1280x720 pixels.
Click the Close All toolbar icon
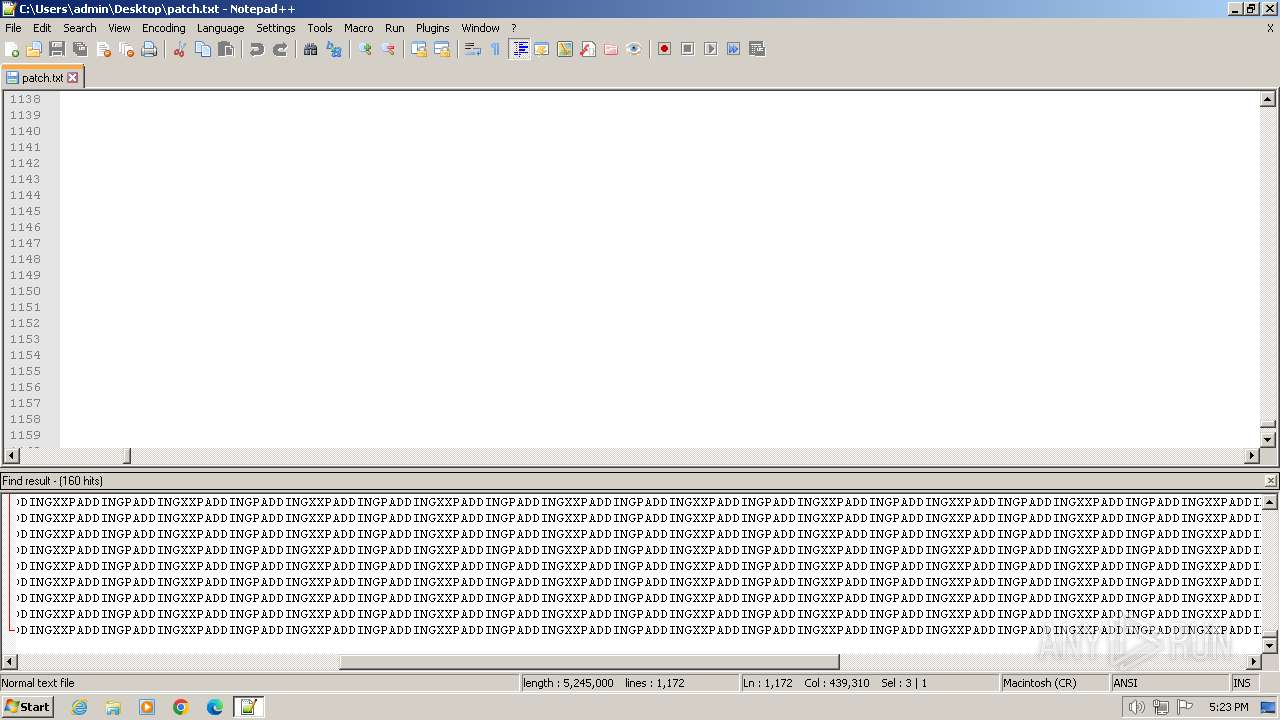coord(126,49)
